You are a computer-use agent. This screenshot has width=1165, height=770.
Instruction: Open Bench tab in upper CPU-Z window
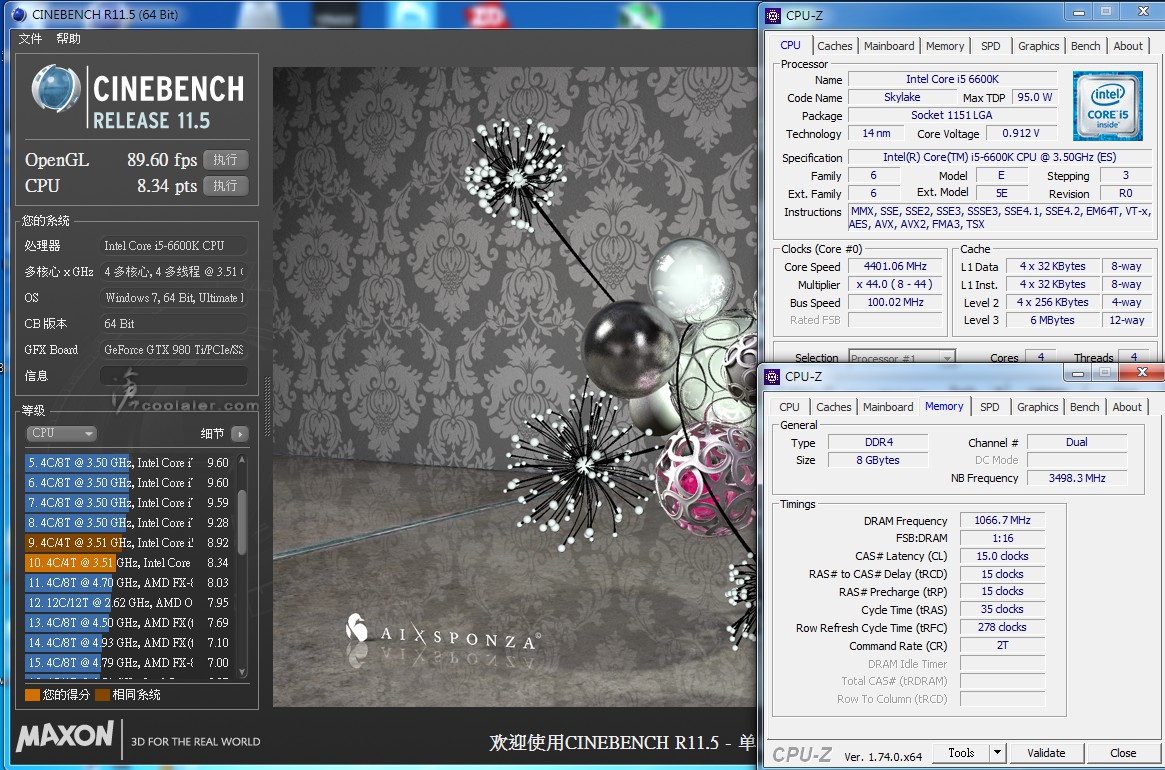click(x=1086, y=46)
